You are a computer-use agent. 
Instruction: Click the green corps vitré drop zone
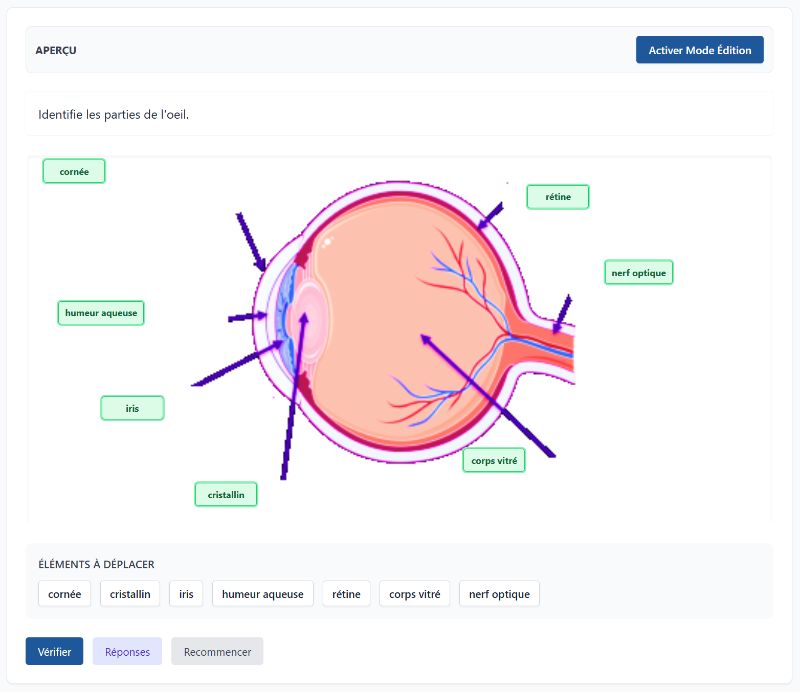pyautogui.click(x=494, y=461)
